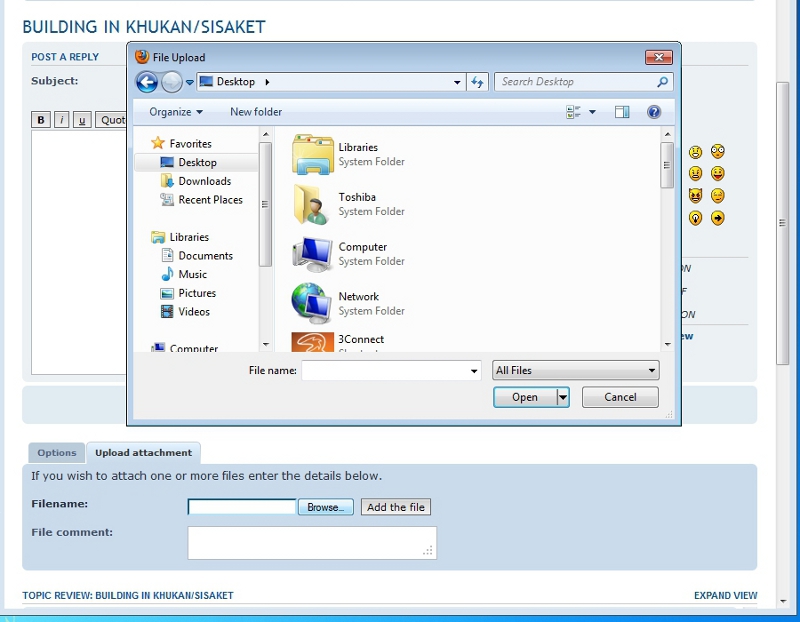Click the change view icon
This screenshot has width=800, height=622.
click(x=574, y=112)
